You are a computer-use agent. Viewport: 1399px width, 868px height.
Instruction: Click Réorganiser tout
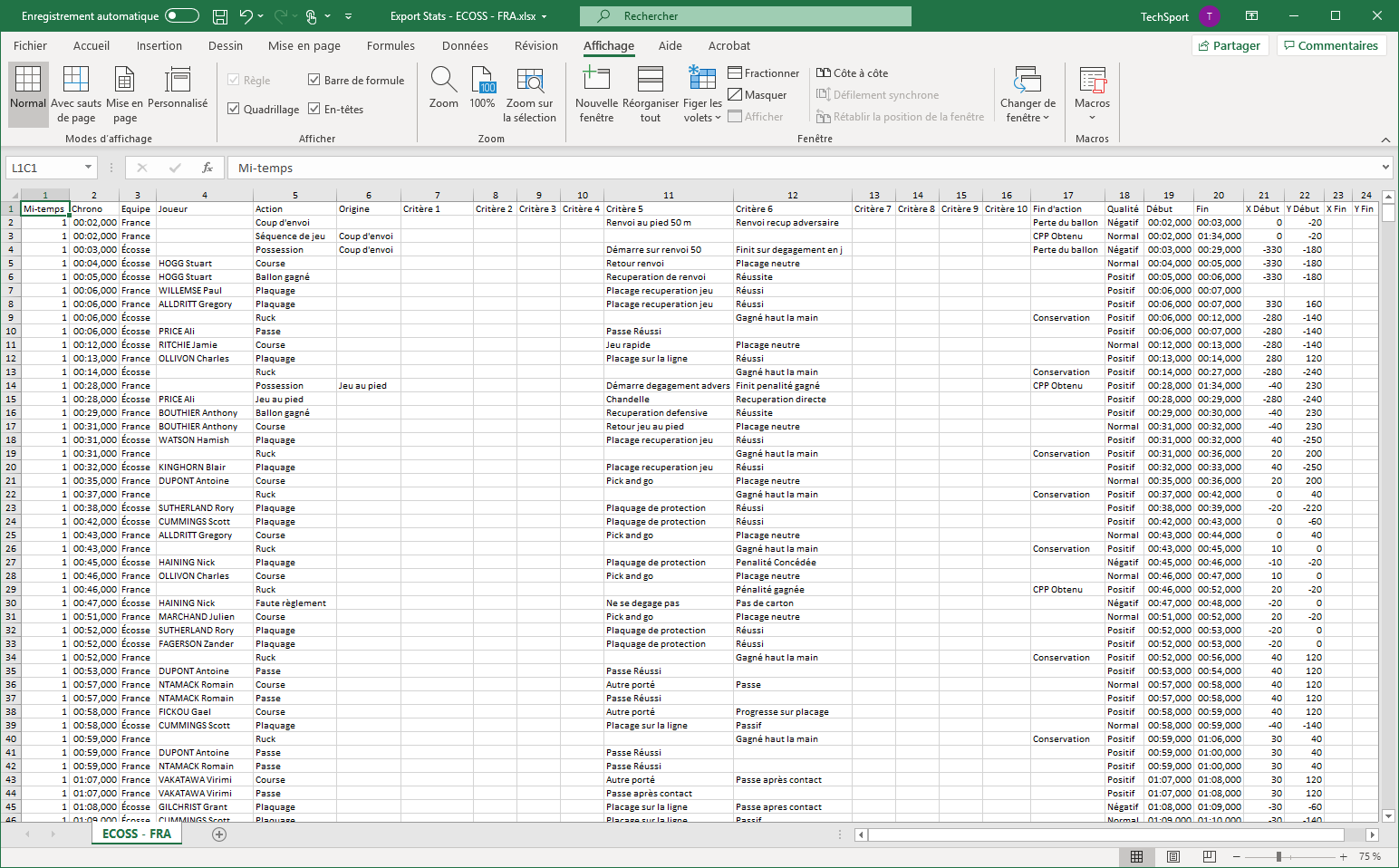651,94
